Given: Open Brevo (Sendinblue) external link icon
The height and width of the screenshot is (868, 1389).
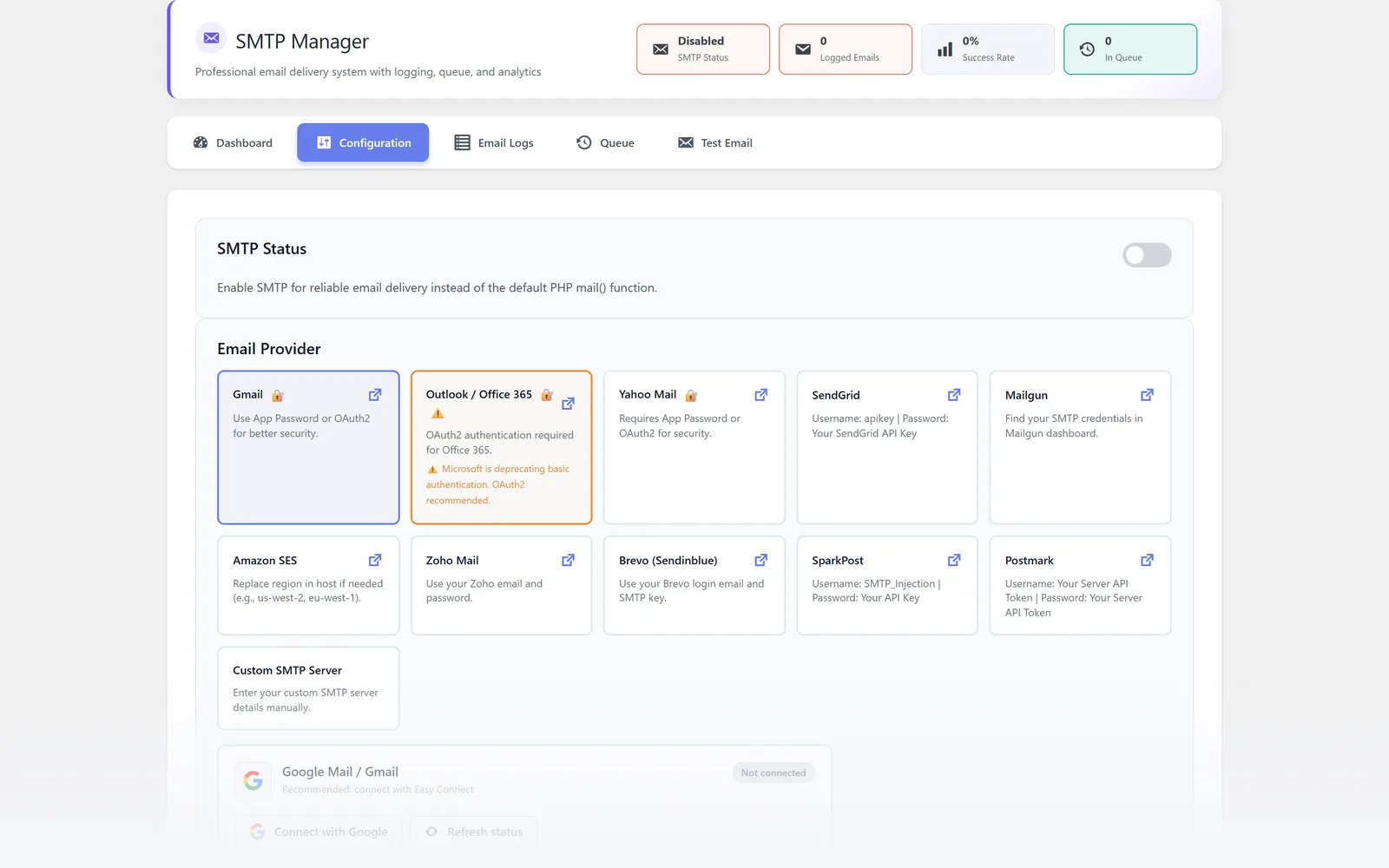Looking at the screenshot, I should pyautogui.click(x=761, y=560).
